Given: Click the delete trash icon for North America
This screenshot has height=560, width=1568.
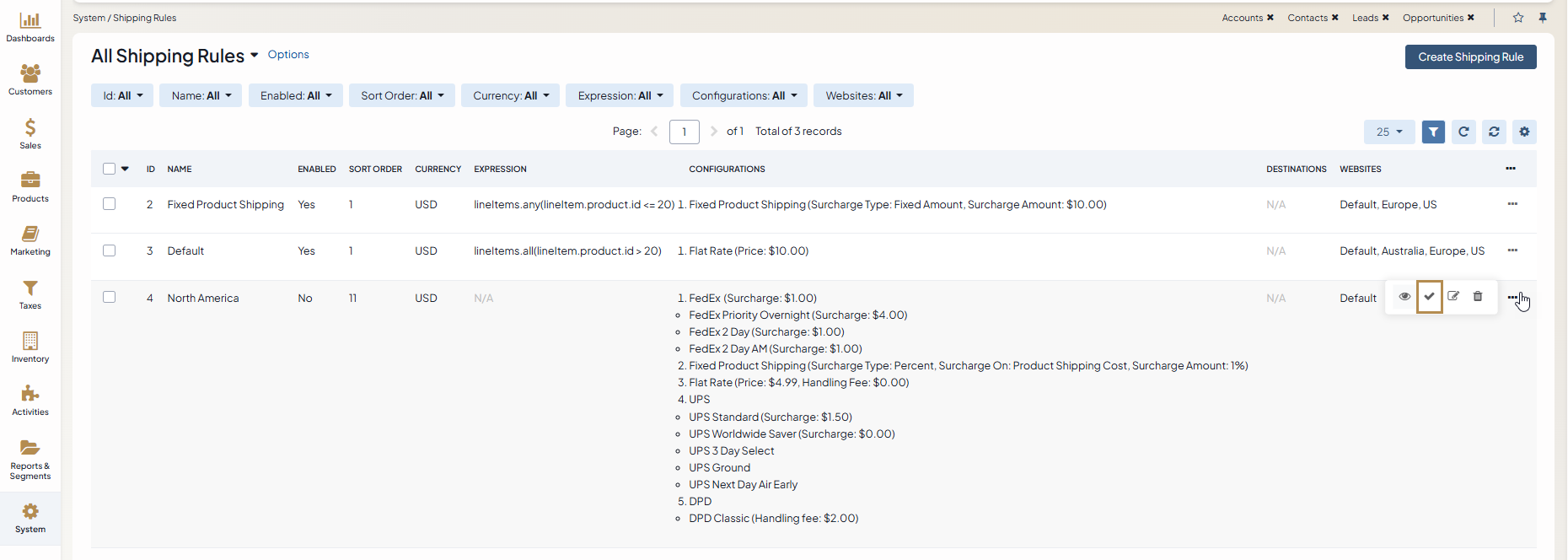Looking at the screenshot, I should click(x=1478, y=297).
